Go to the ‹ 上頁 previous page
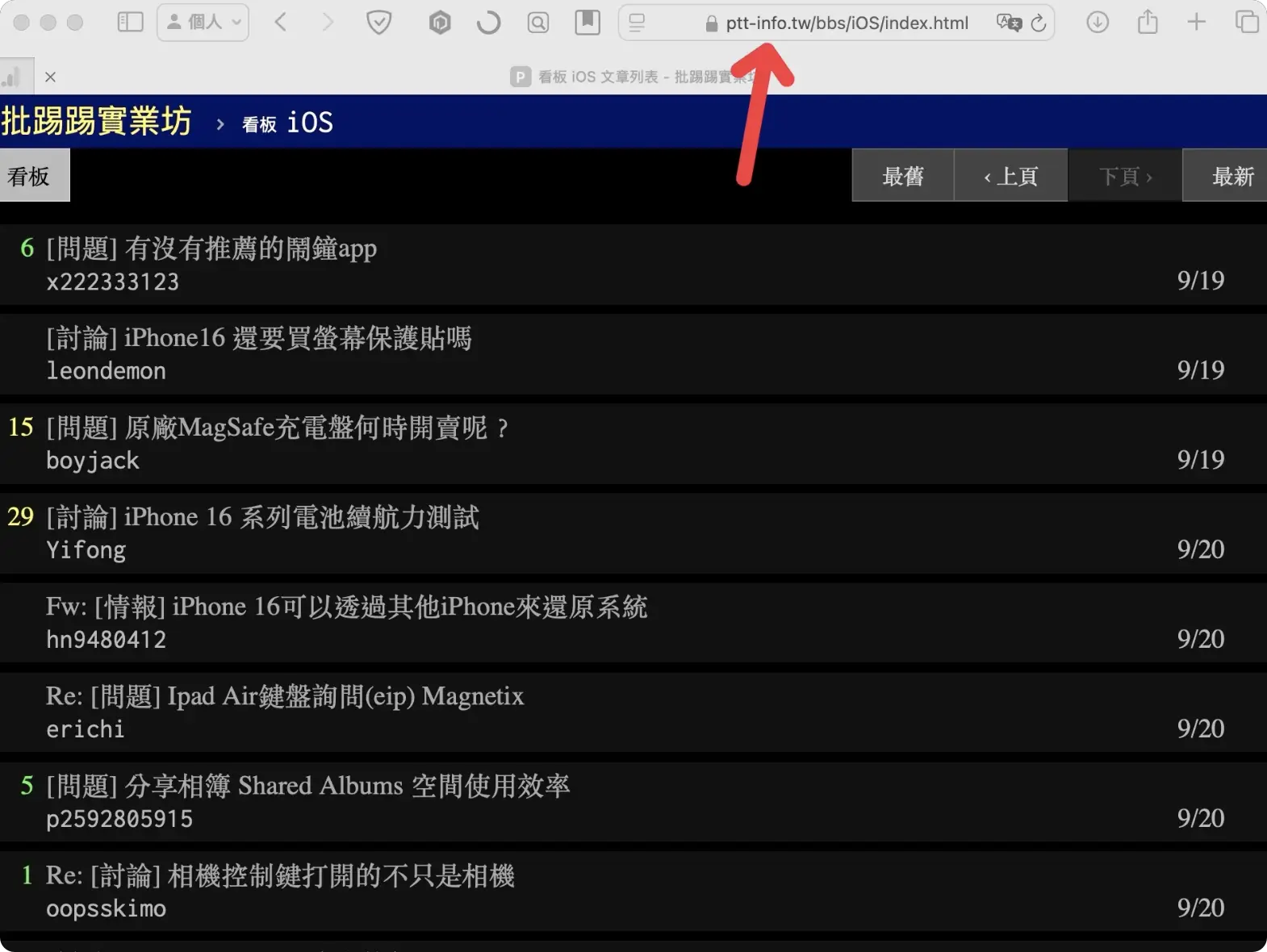 click(1011, 175)
